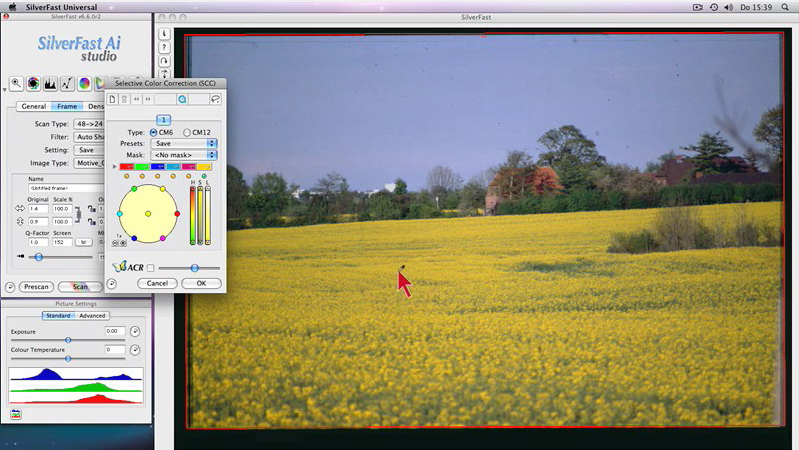
Task: Click the Prescan button
Action: tap(36, 287)
